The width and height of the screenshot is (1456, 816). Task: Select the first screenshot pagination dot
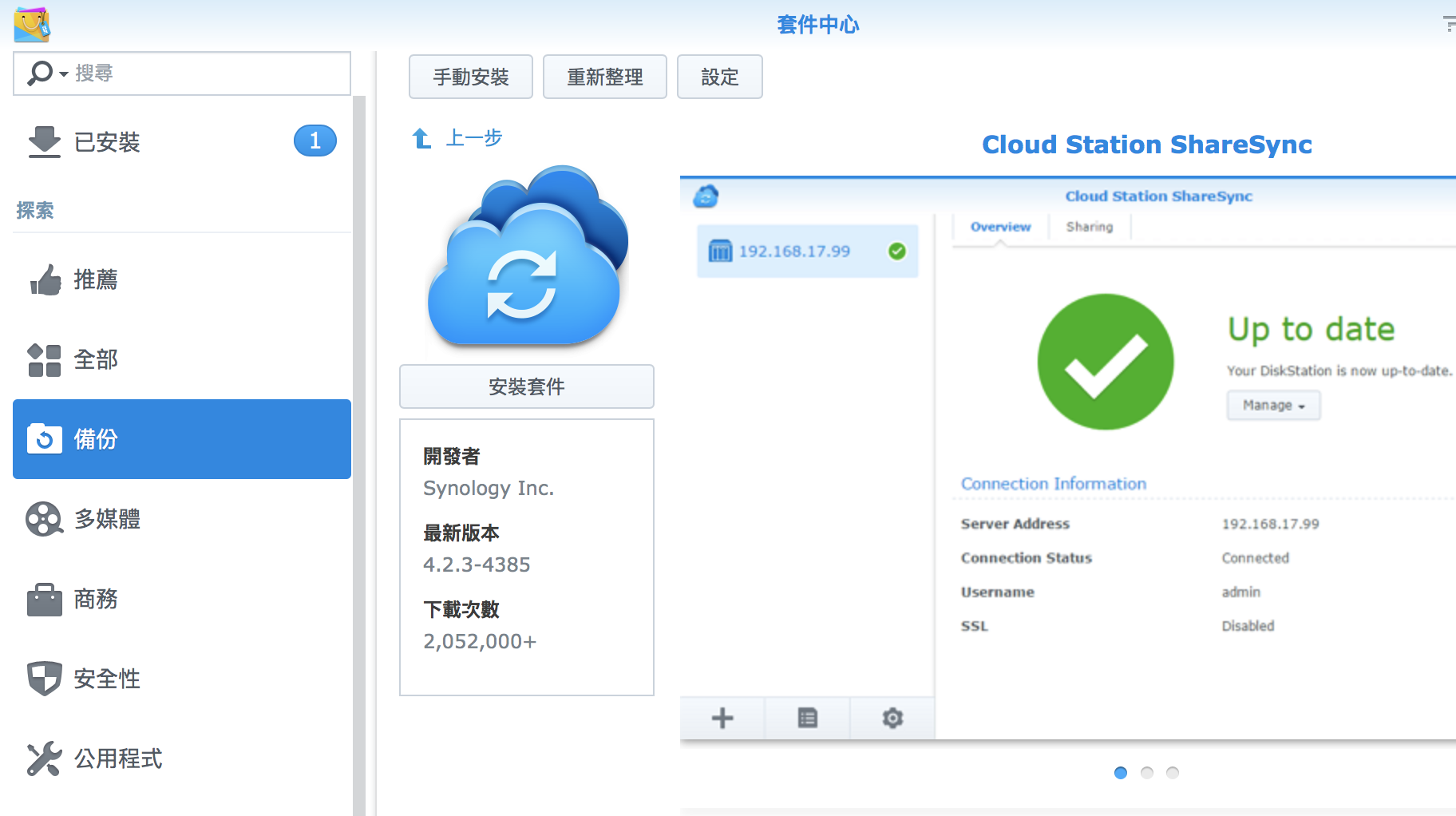click(x=1121, y=773)
